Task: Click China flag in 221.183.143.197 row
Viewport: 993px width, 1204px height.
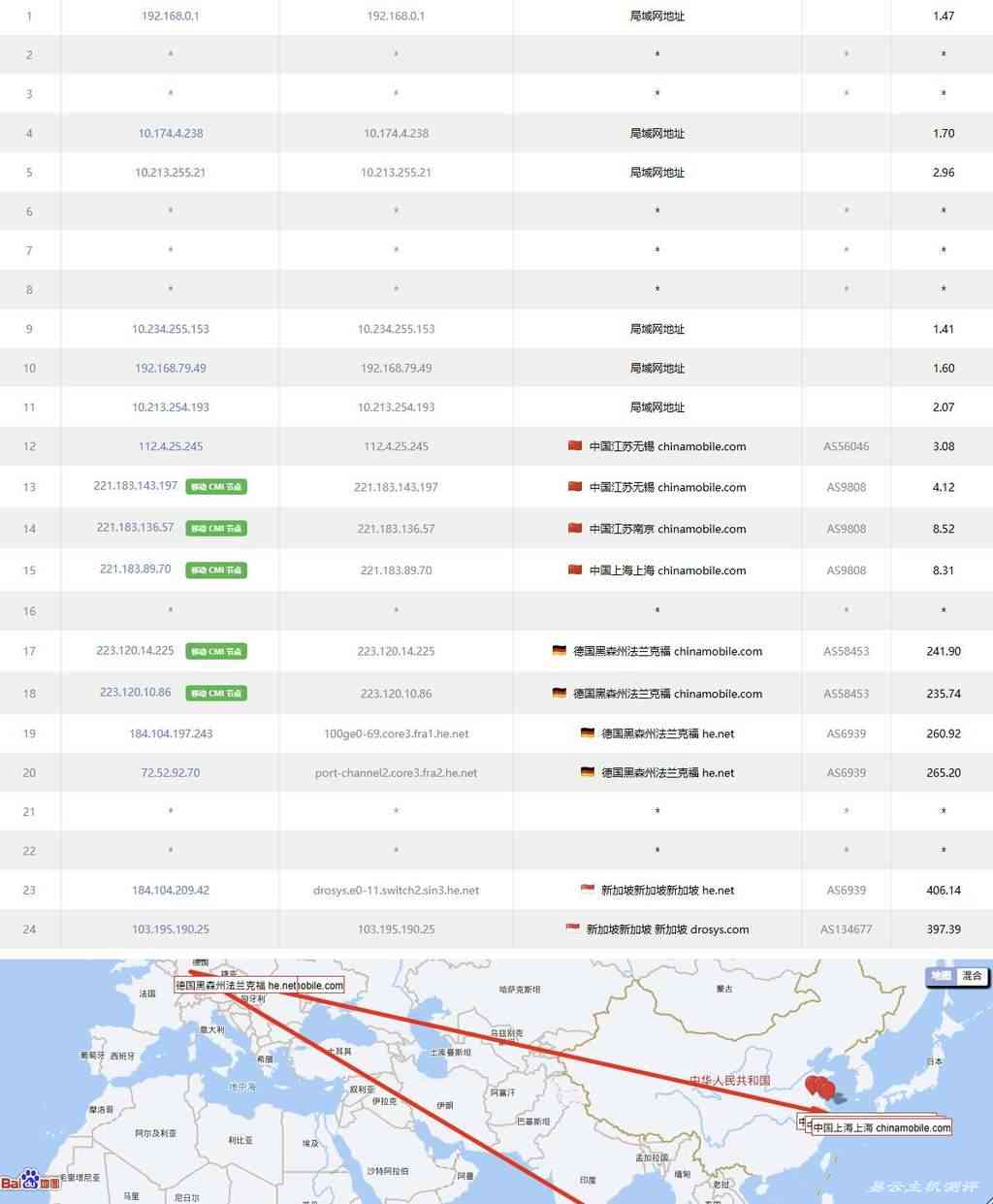Action: point(575,486)
